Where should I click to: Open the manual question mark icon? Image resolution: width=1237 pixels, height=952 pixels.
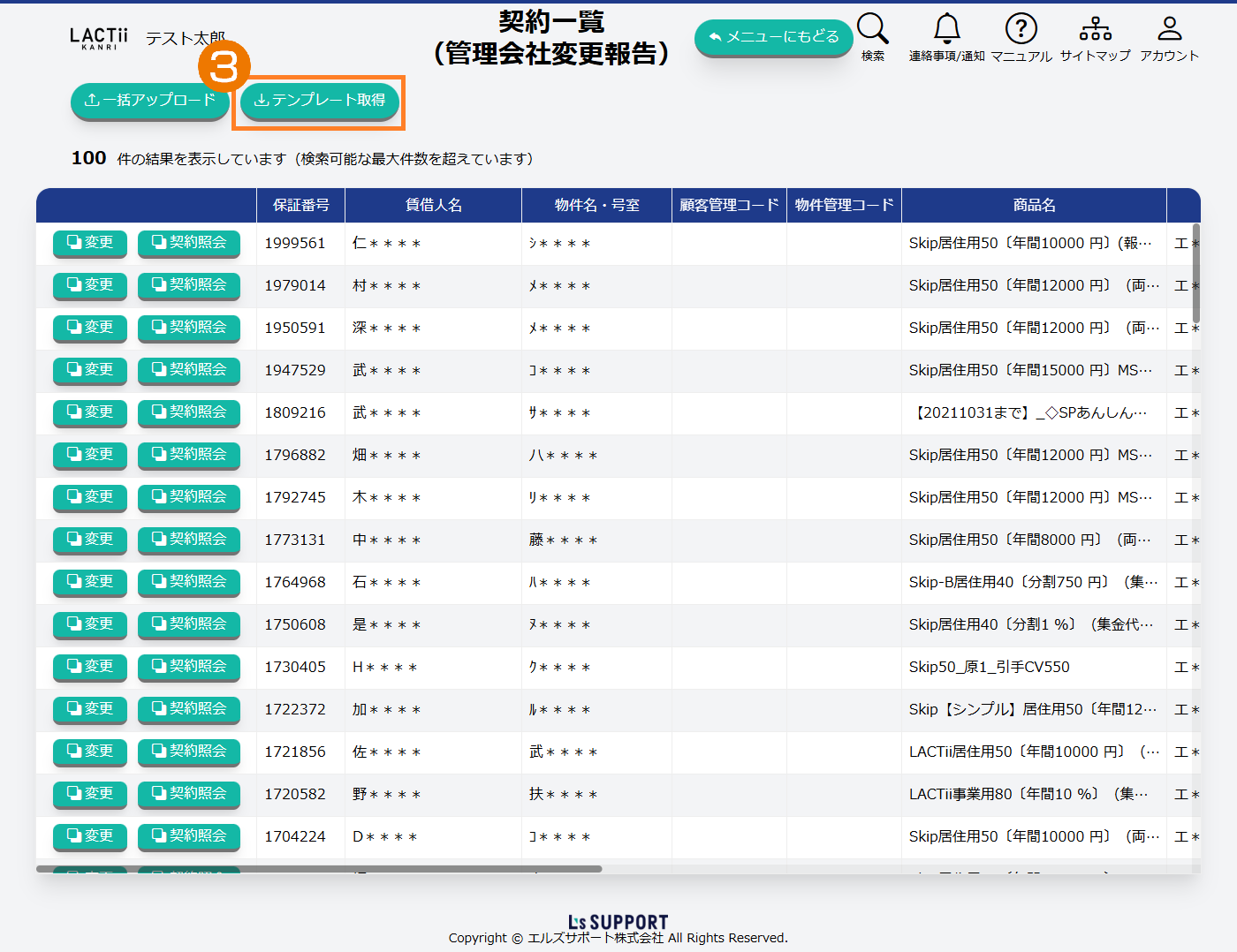tap(1021, 29)
